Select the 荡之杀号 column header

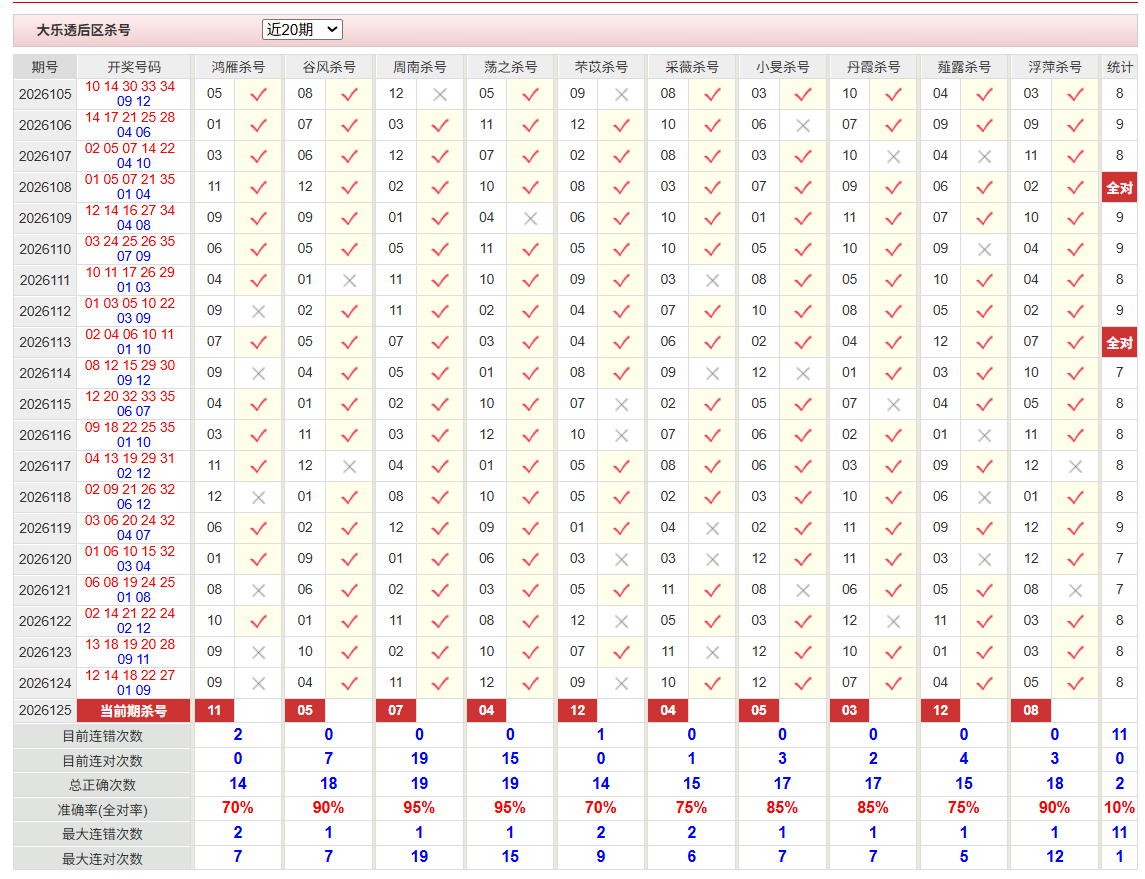coord(510,67)
